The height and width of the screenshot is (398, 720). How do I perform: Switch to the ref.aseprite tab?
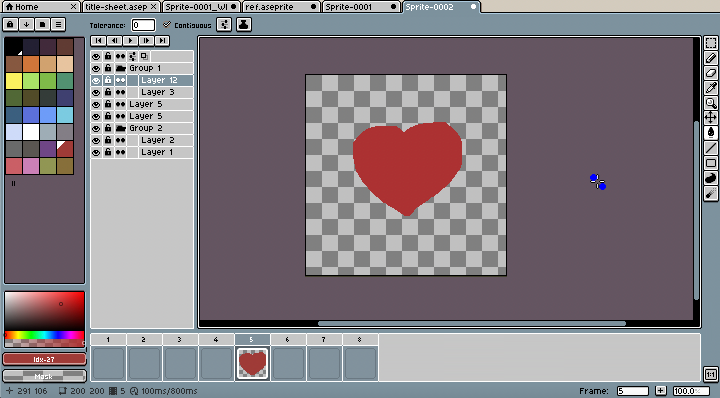[281, 7]
